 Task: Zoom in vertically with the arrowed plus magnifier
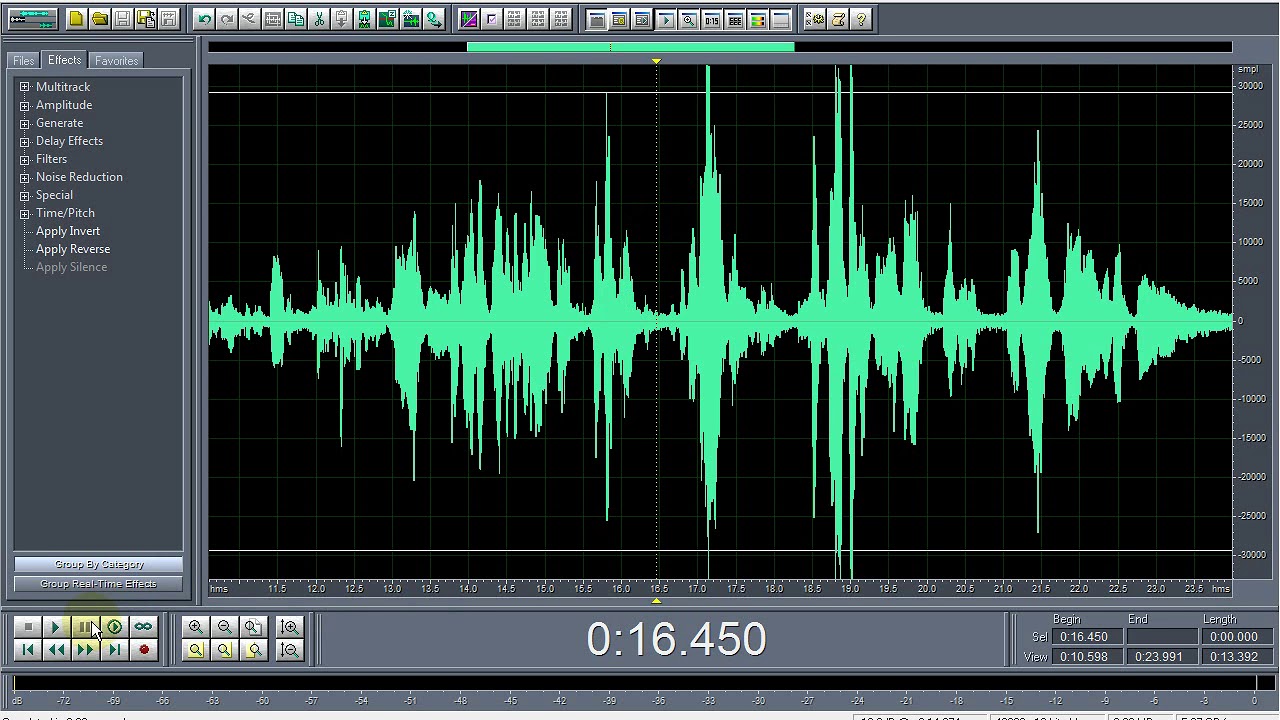coord(289,627)
